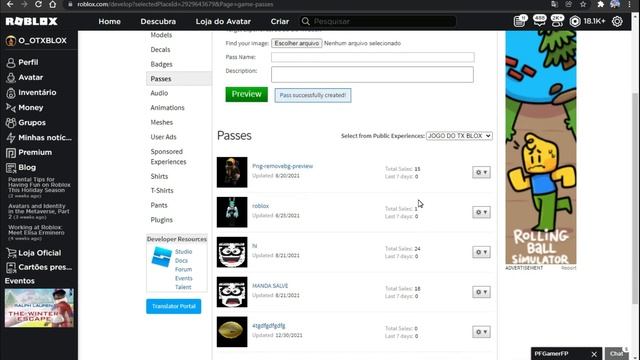Open Cartões presente in sidebar
The height and width of the screenshot is (360, 640).
click(x=39, y=267)
